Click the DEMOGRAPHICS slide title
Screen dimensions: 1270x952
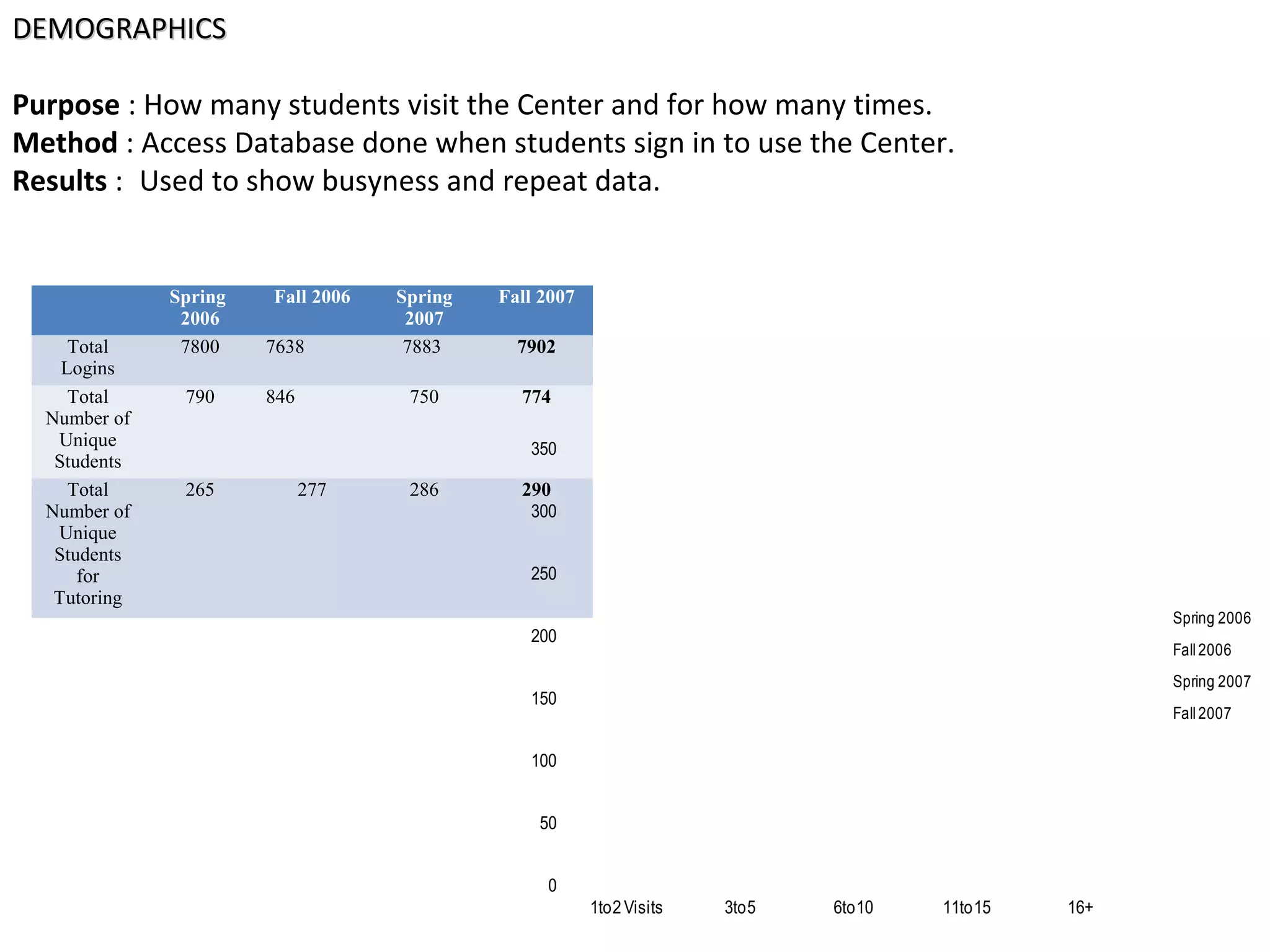click(x=120, y=29)
